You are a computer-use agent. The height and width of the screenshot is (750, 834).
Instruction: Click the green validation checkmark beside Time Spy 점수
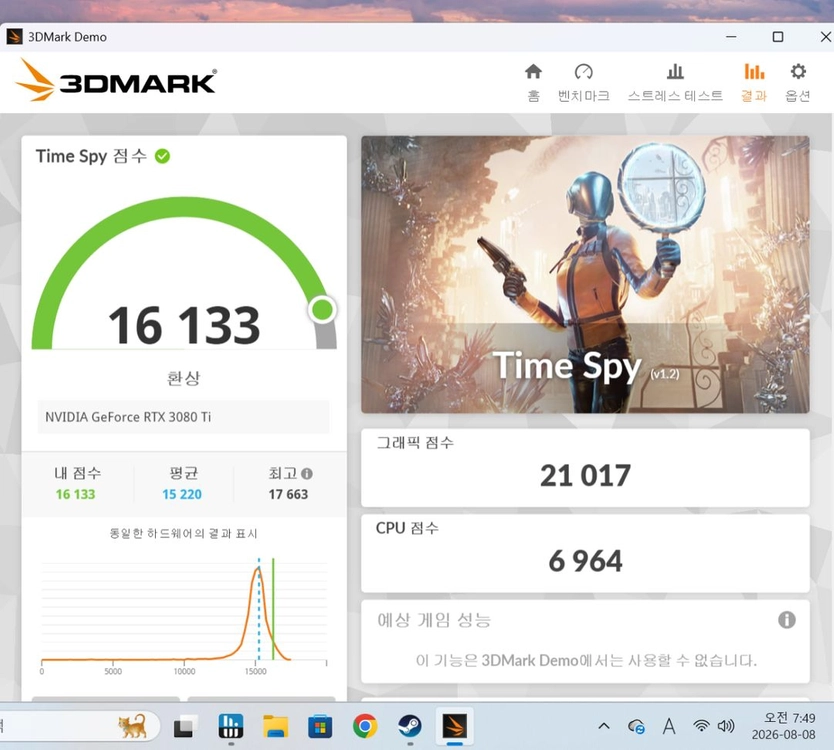pos(162,156)
